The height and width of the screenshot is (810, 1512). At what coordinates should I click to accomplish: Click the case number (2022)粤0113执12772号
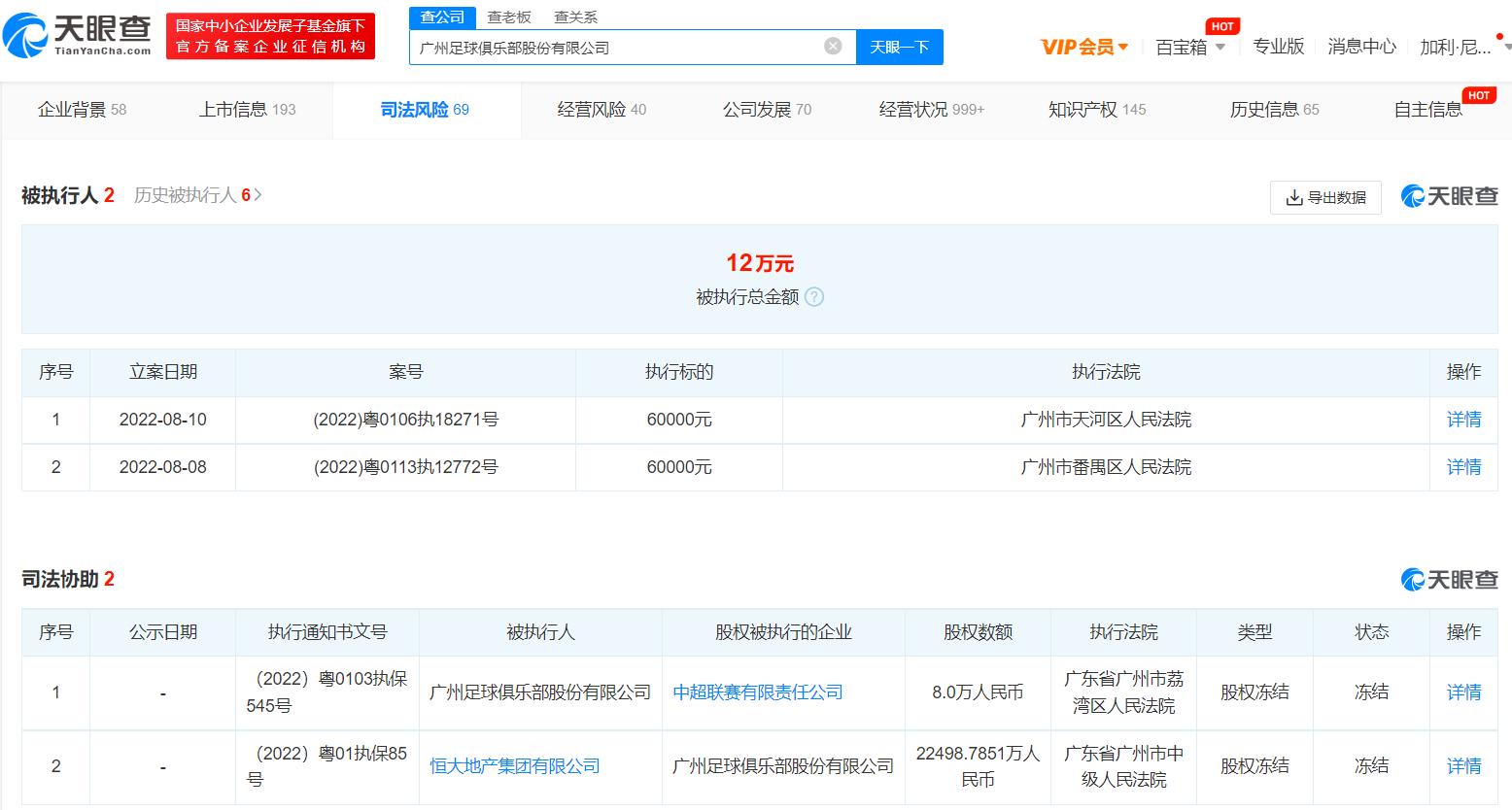coord(405,467)
